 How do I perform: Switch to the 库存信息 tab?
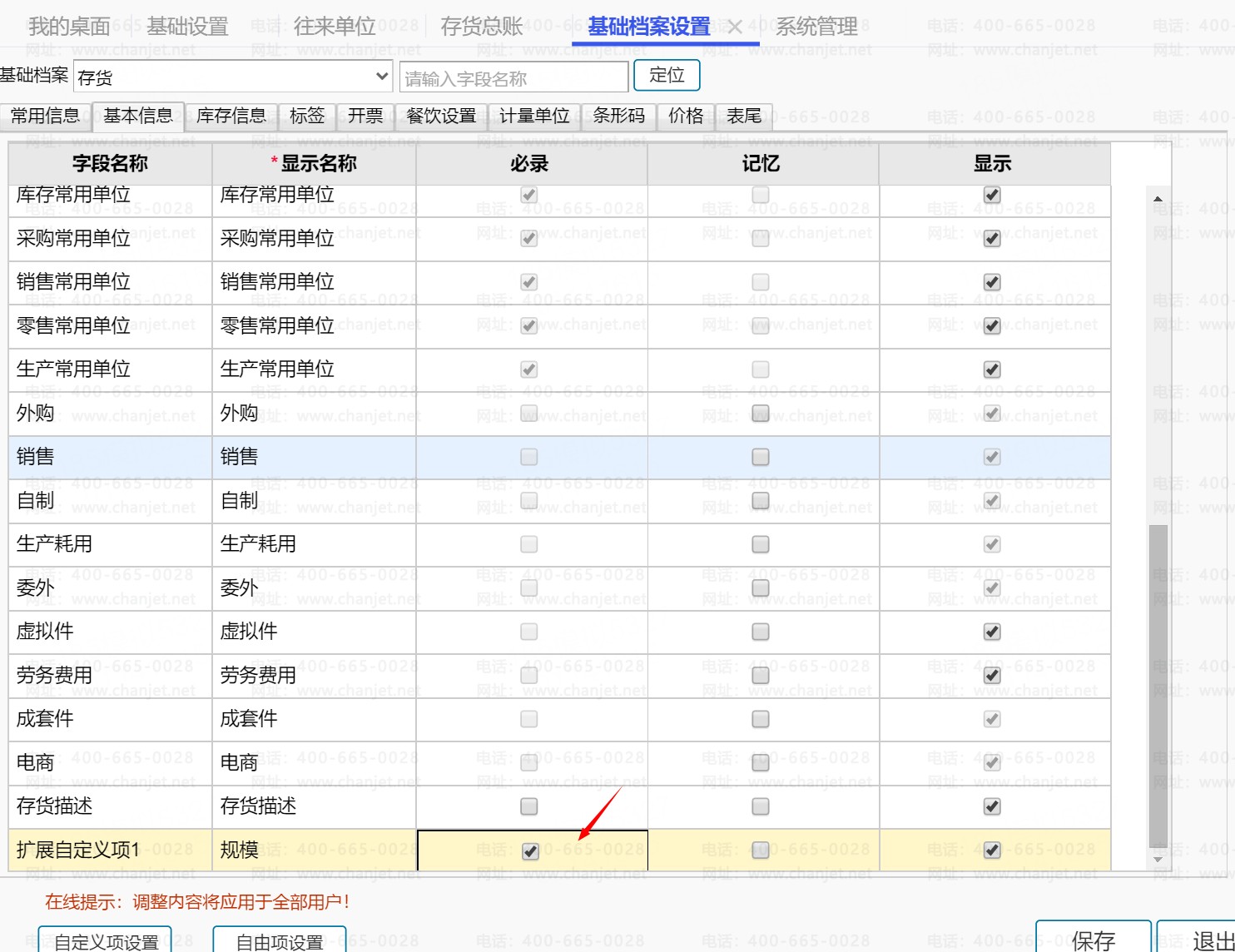[x=231, y=116]
